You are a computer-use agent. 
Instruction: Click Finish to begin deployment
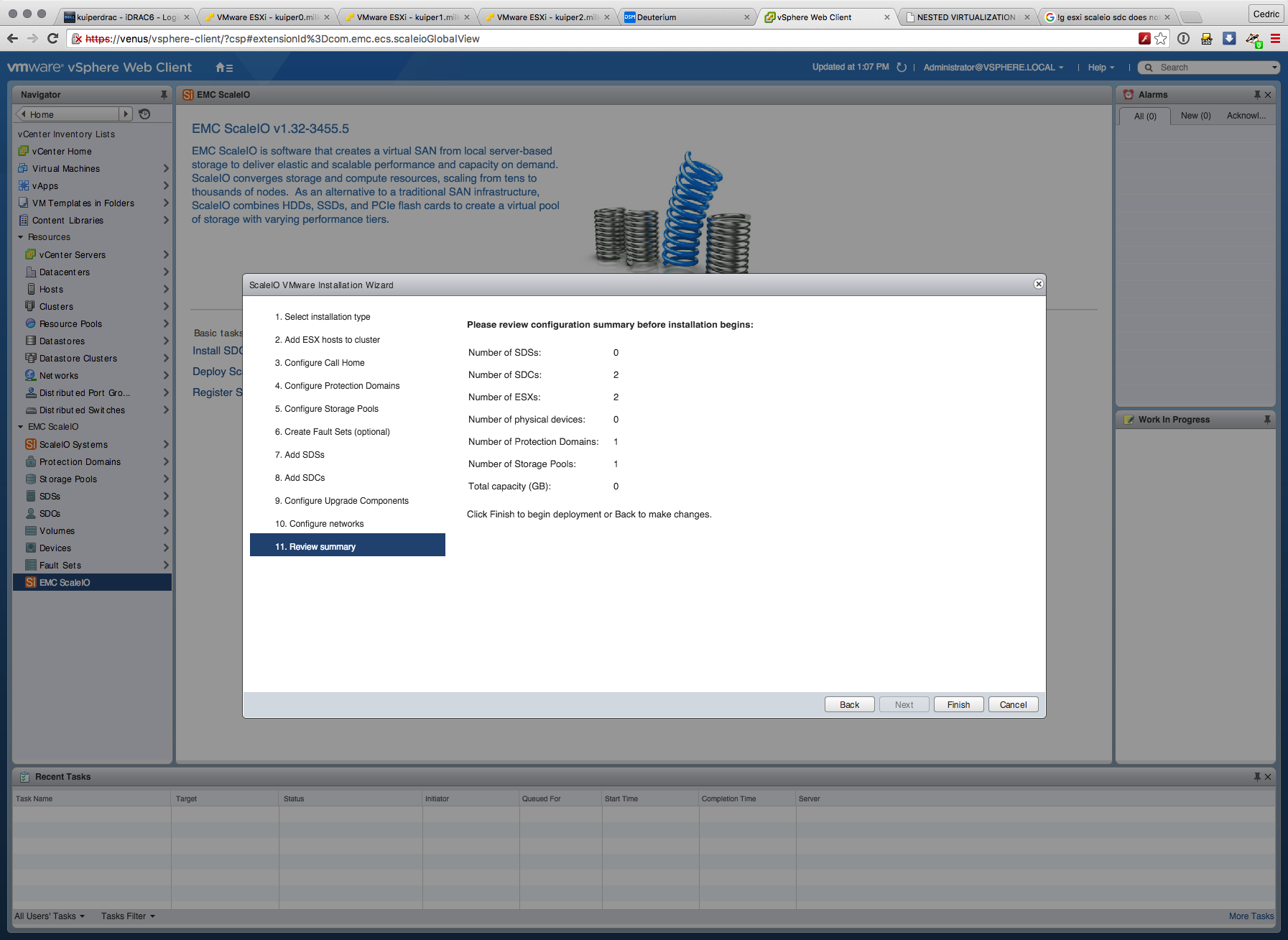958,705
